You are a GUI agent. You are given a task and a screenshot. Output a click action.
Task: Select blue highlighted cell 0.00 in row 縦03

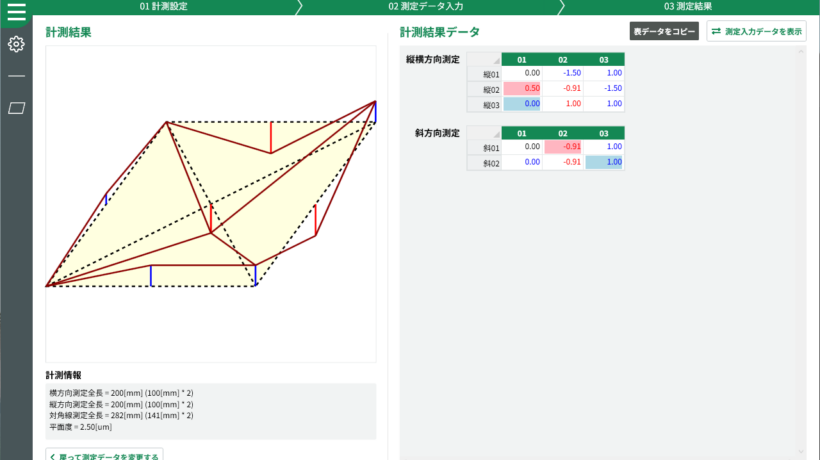click(x=521, y=103)
